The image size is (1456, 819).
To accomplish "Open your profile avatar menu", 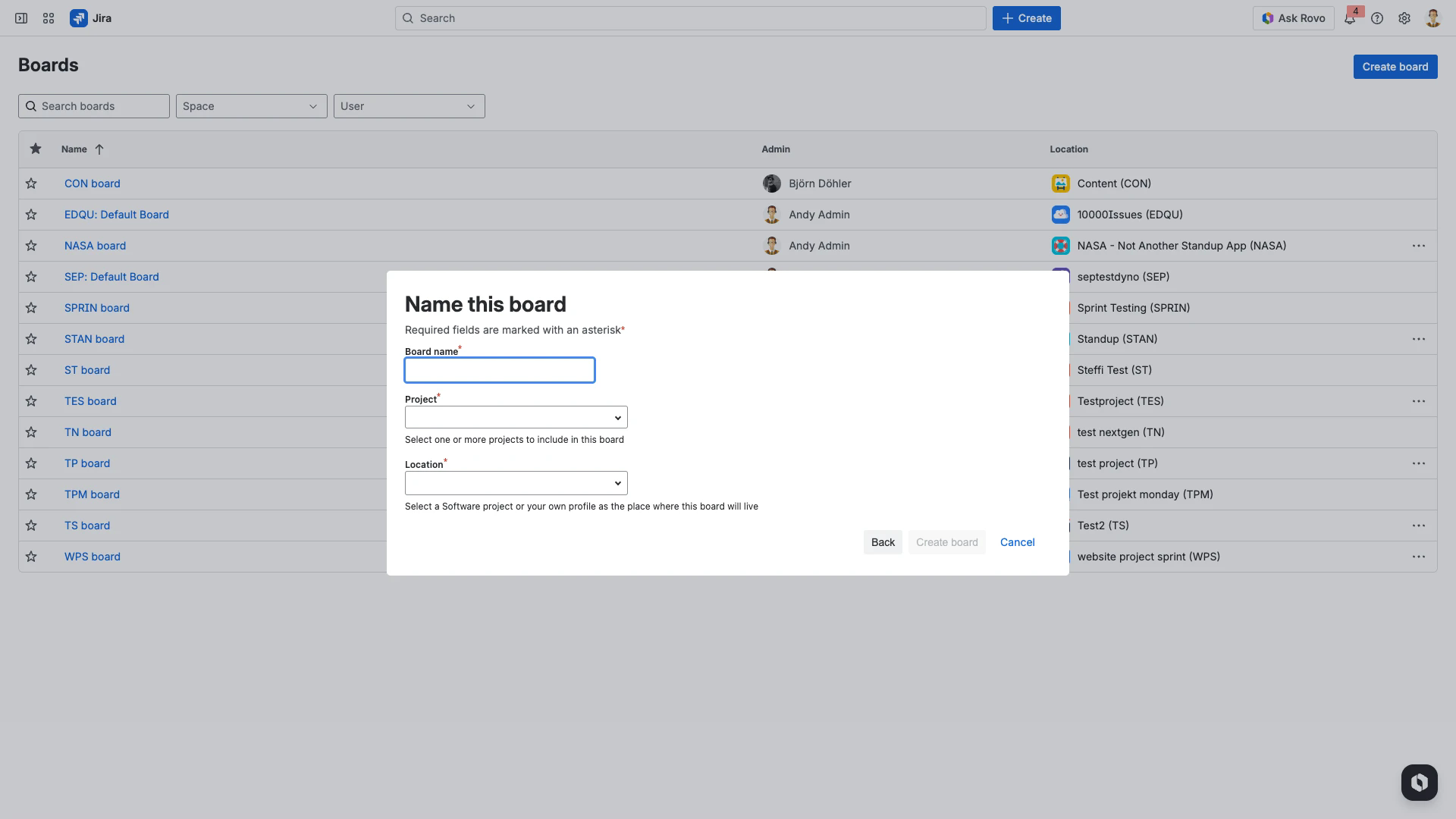I will click(1432, 17).
